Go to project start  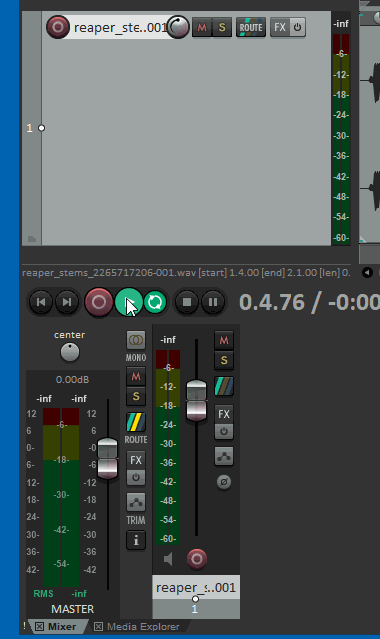point(41,302)
